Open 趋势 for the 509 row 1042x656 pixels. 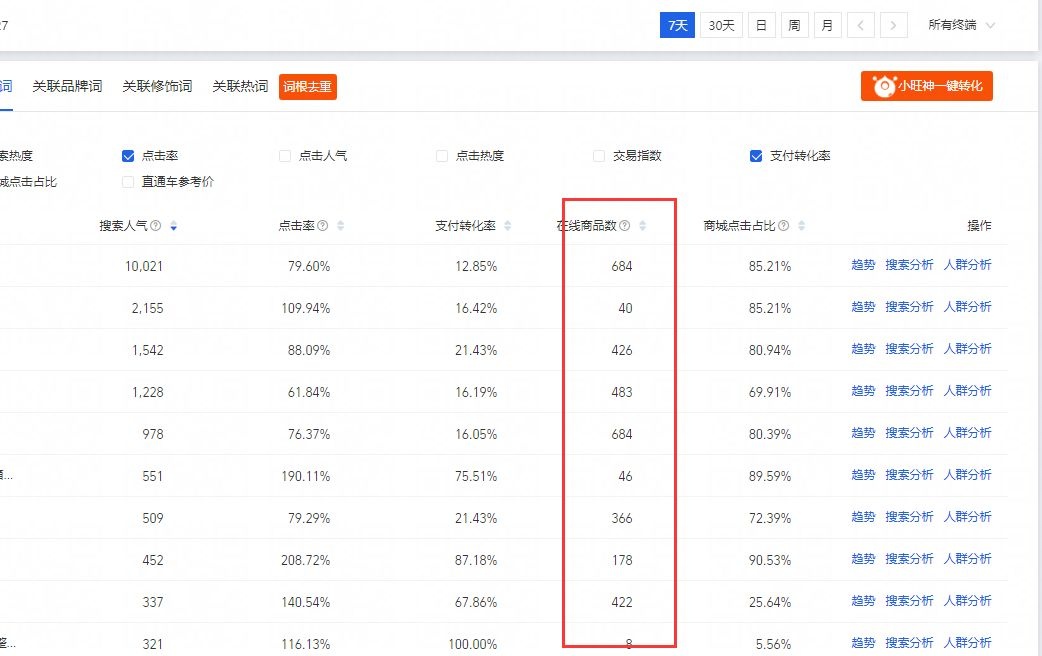863,517
